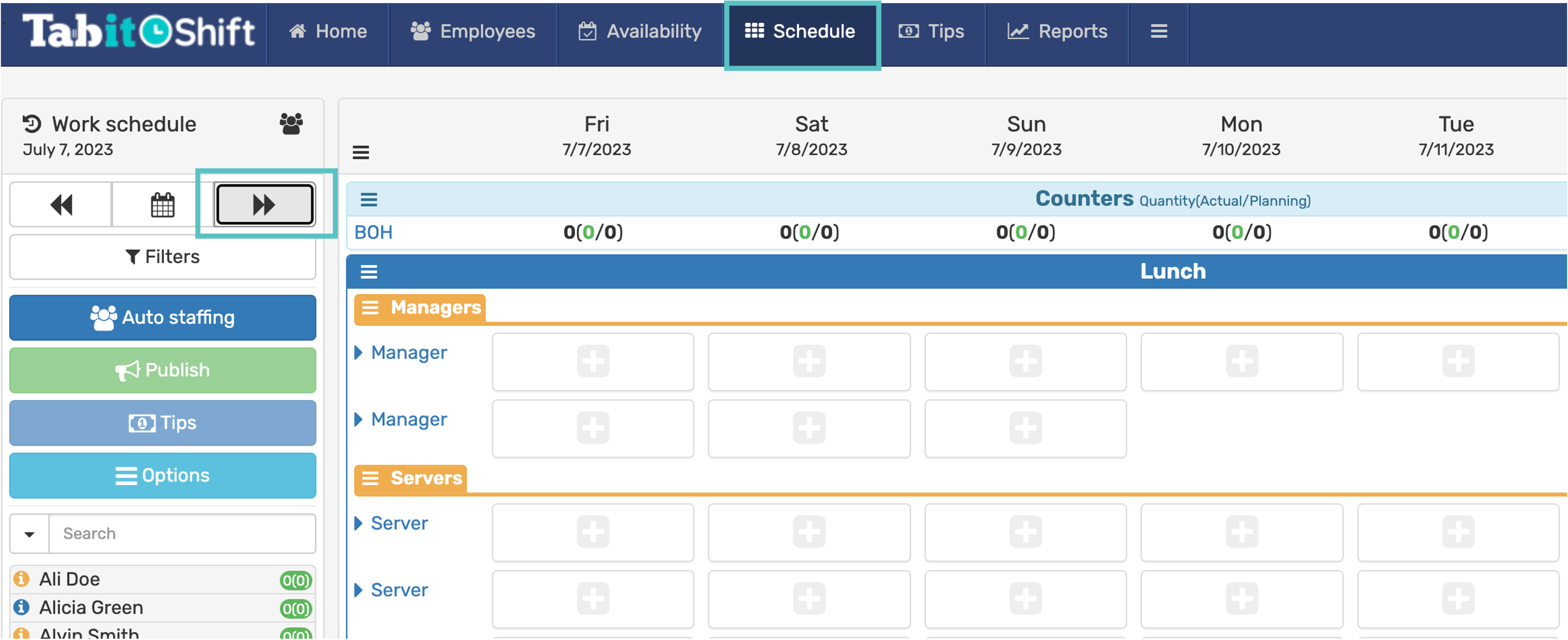The height and width of the screenshot is (640, 1568).
Task: Expand the first Manager row
Action: (x=359, y=353)
